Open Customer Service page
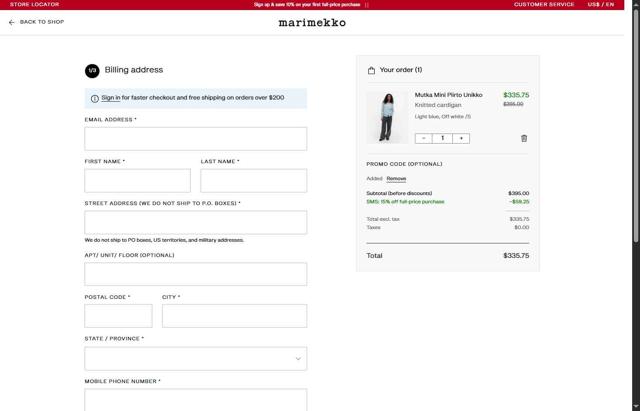 click(544, 4)
